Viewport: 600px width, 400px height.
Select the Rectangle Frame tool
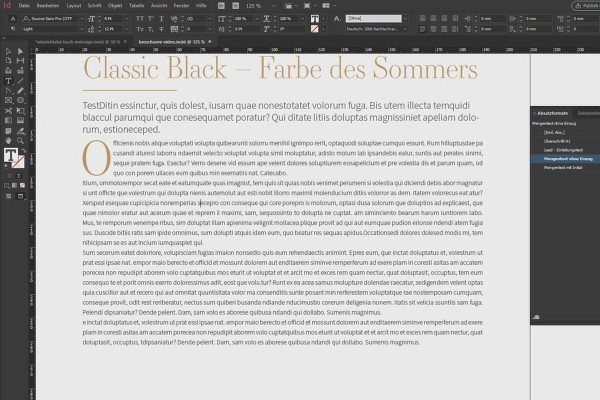[x=8, y=100]
